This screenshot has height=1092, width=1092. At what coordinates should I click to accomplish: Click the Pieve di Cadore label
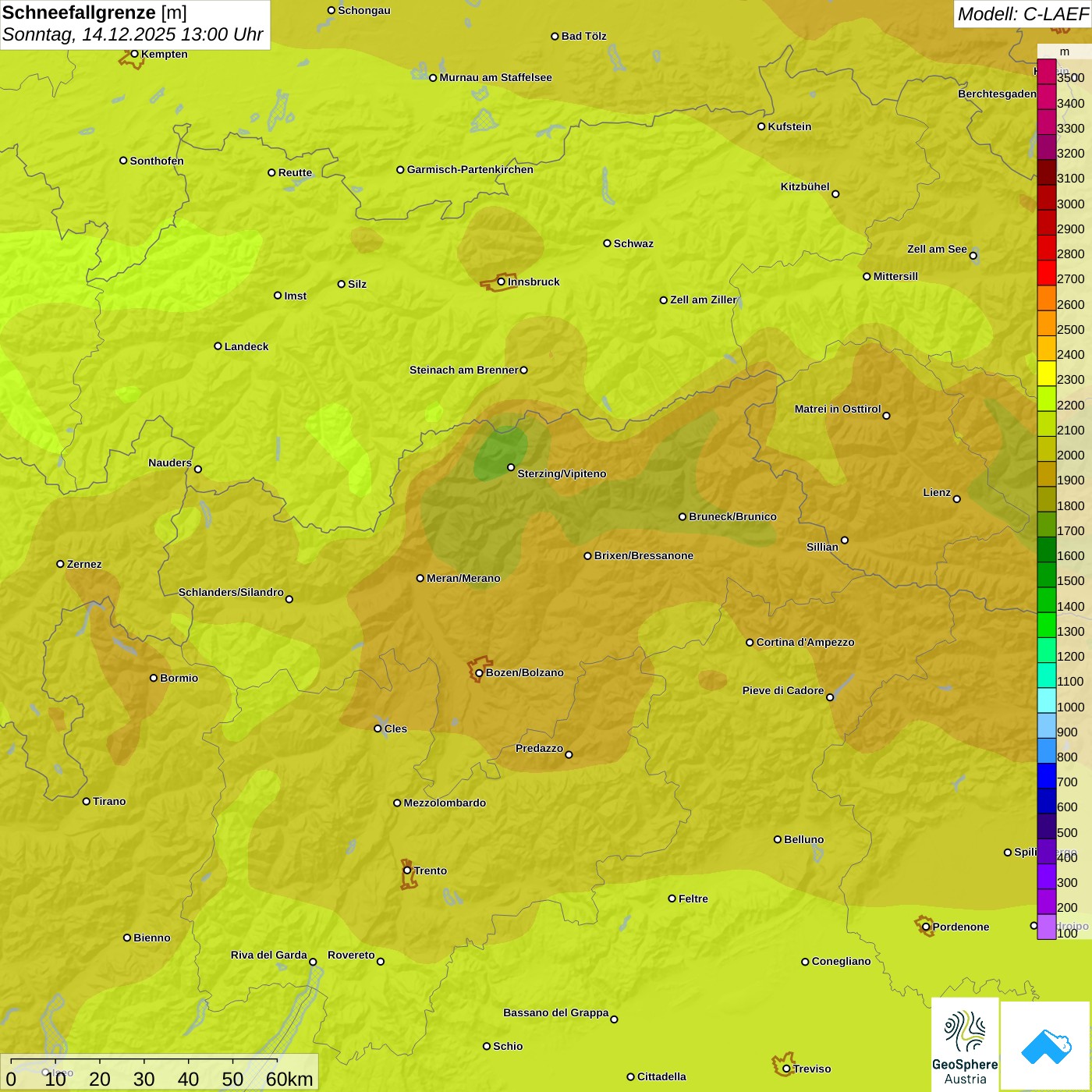[x=782, y=690]
